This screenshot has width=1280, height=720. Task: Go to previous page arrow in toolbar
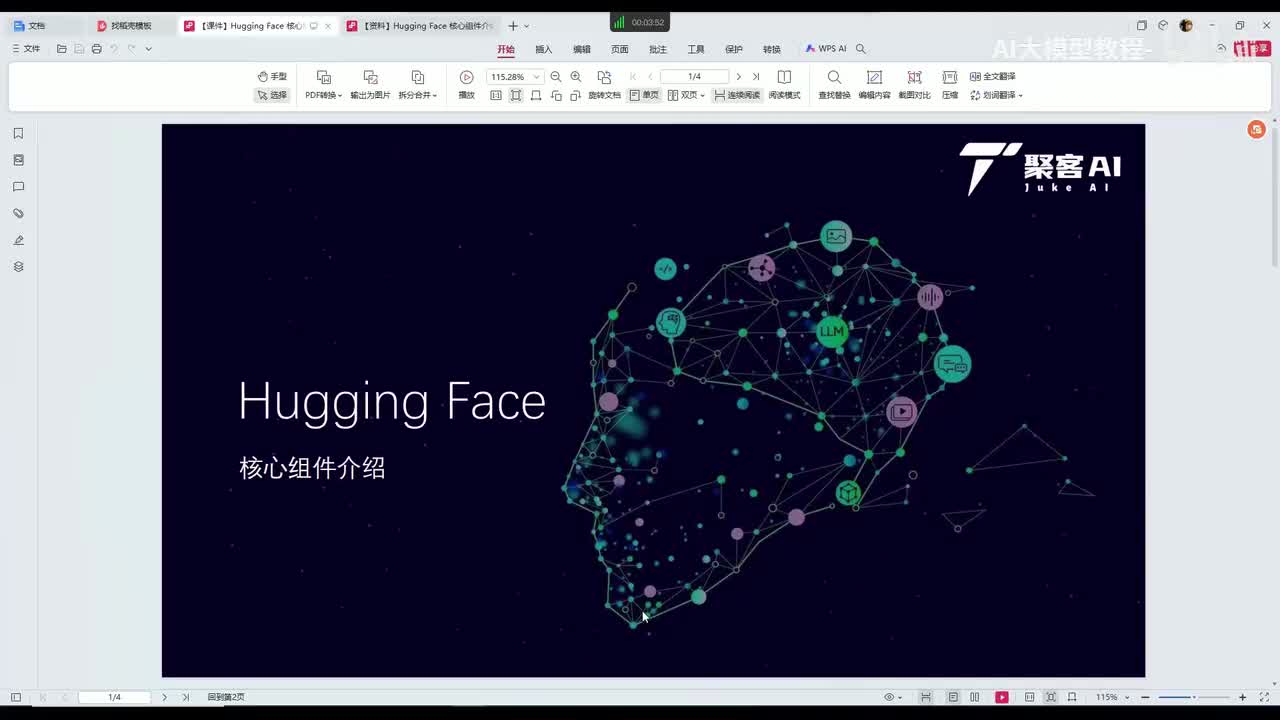(x=650, y=77)
